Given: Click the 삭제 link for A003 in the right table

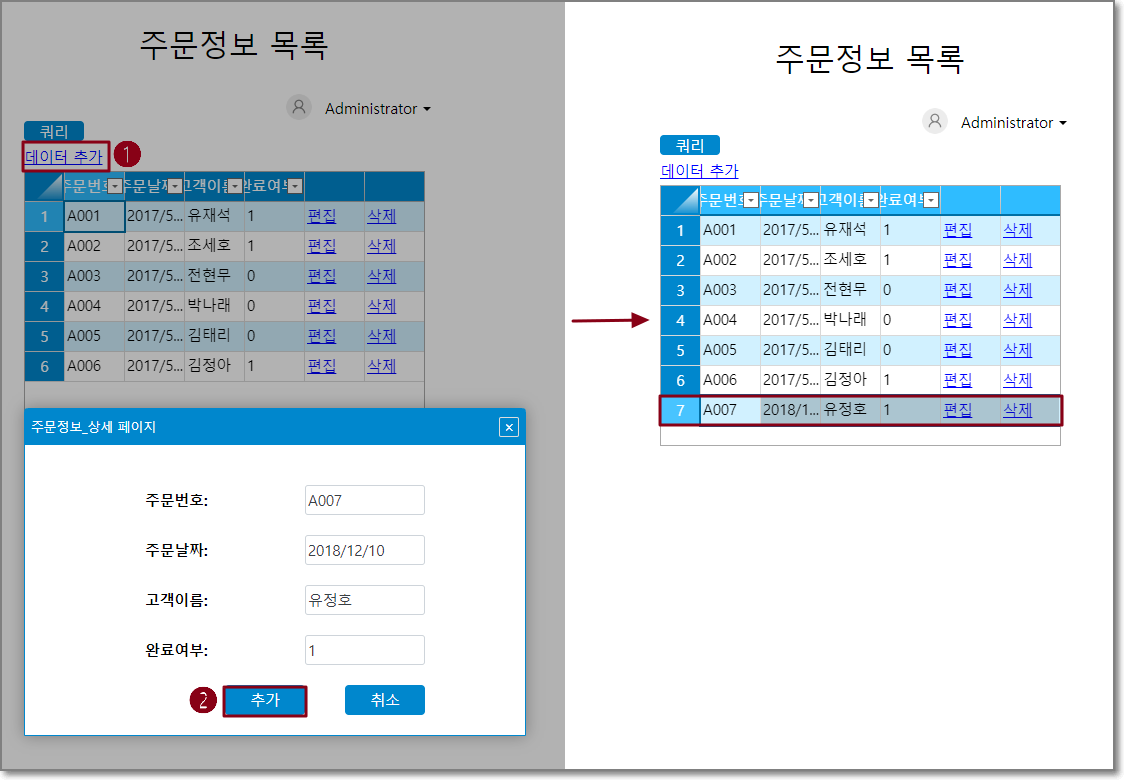Looking at the screenshot, I should point(1017,290).
